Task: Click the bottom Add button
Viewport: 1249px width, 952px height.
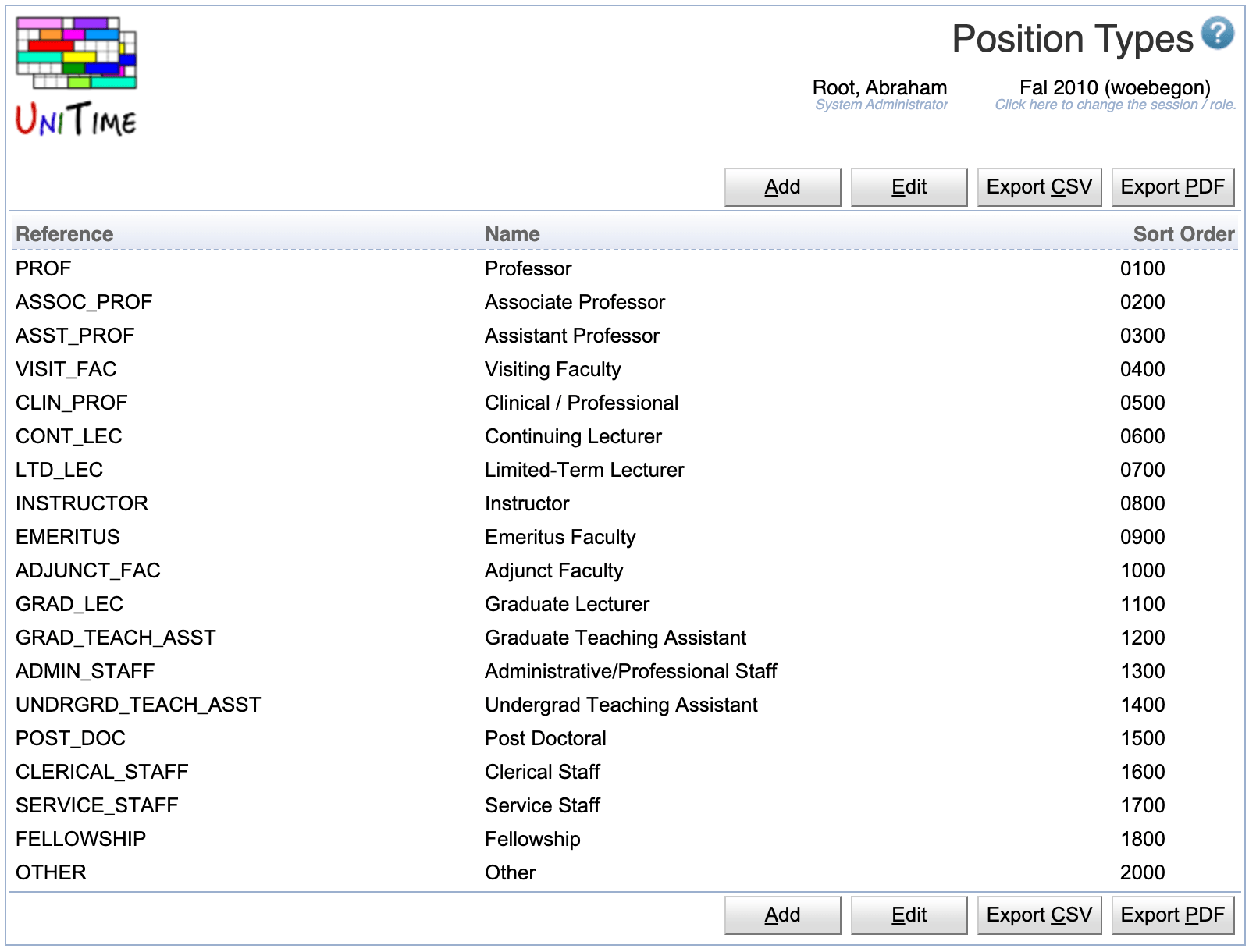Action: (x=782, y=915)
